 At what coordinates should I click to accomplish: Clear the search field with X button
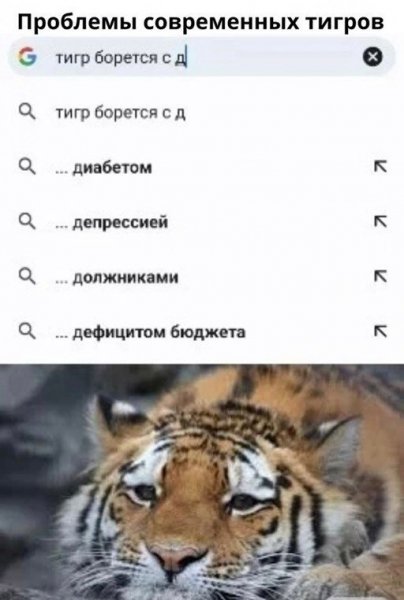click(372, 57)
